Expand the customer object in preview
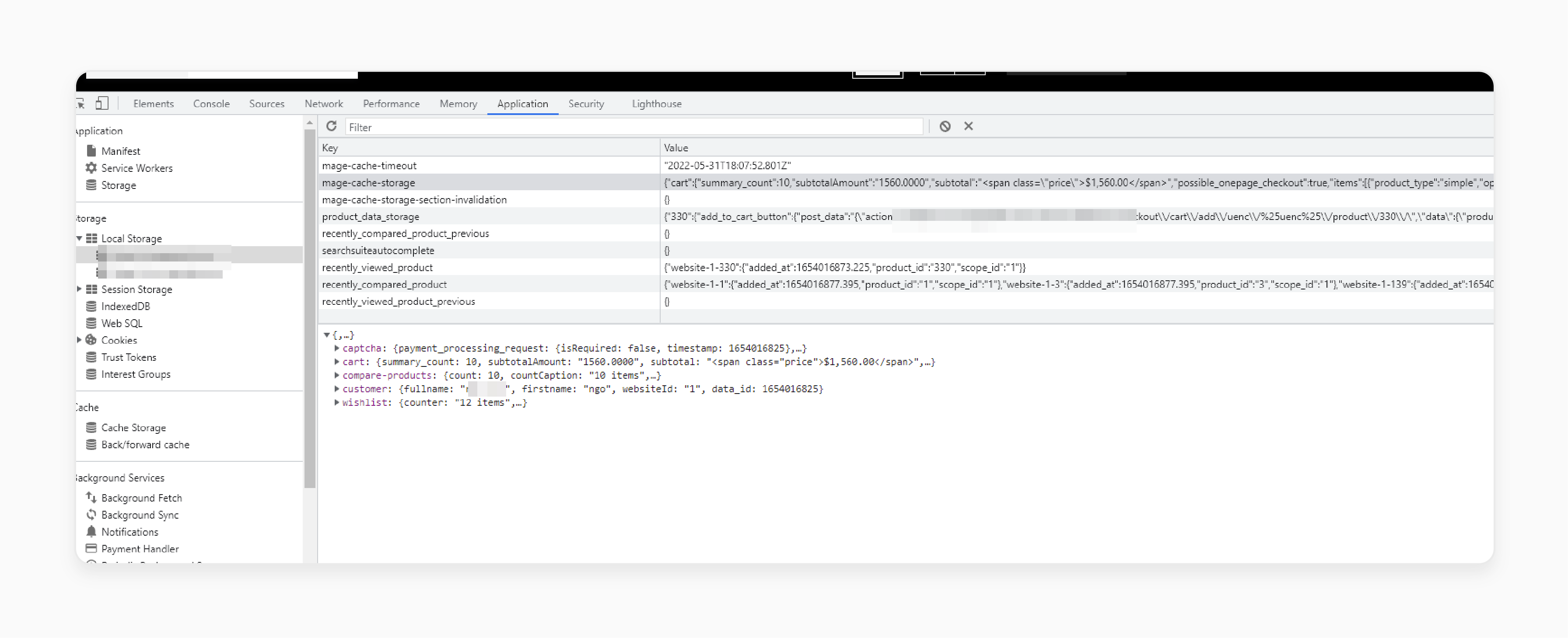Image resolution: width=1568 pixels, height=638 pixels. coord(336,388)
